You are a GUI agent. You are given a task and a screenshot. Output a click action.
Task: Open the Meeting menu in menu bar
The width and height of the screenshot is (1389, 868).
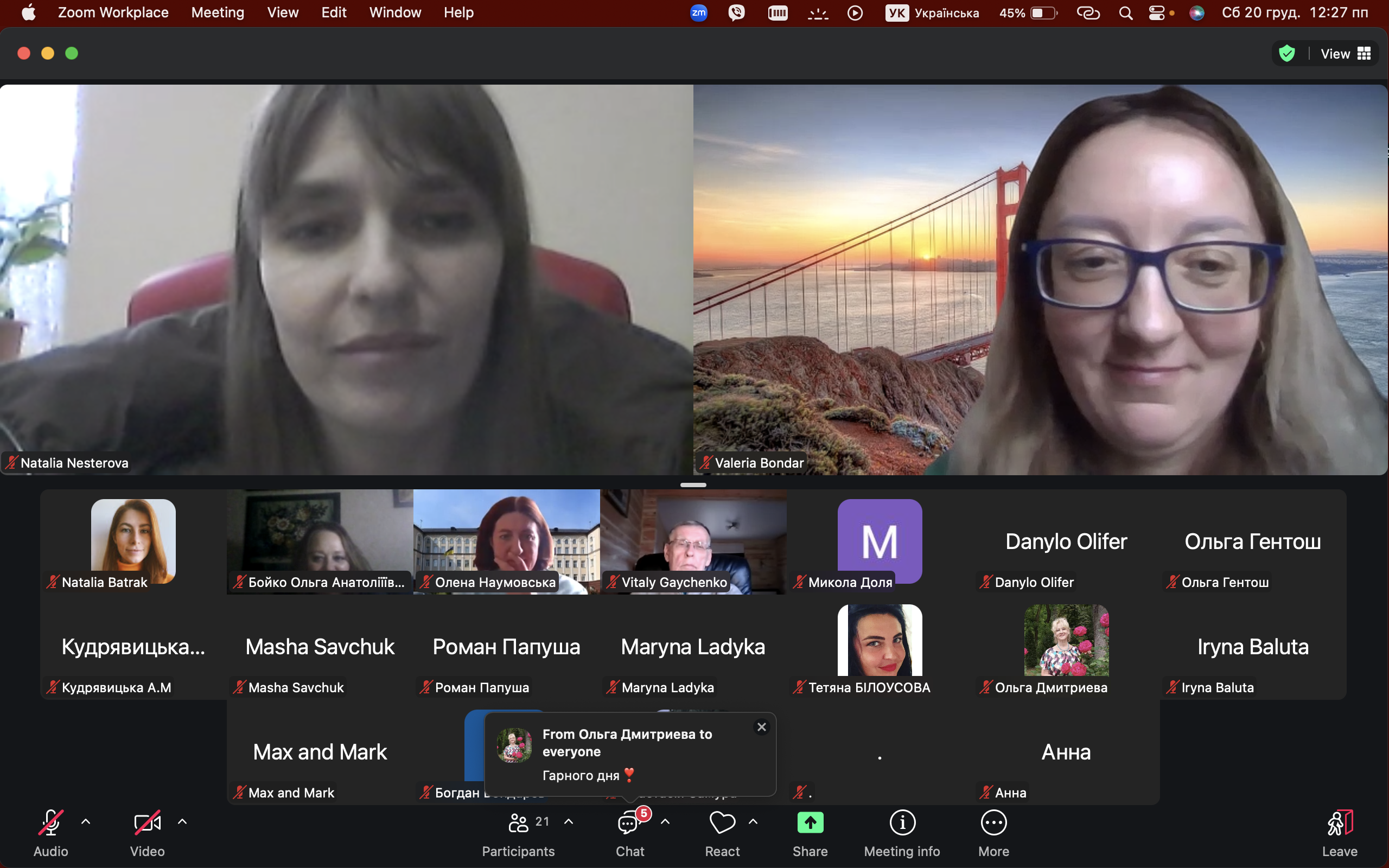coord(218,12)
